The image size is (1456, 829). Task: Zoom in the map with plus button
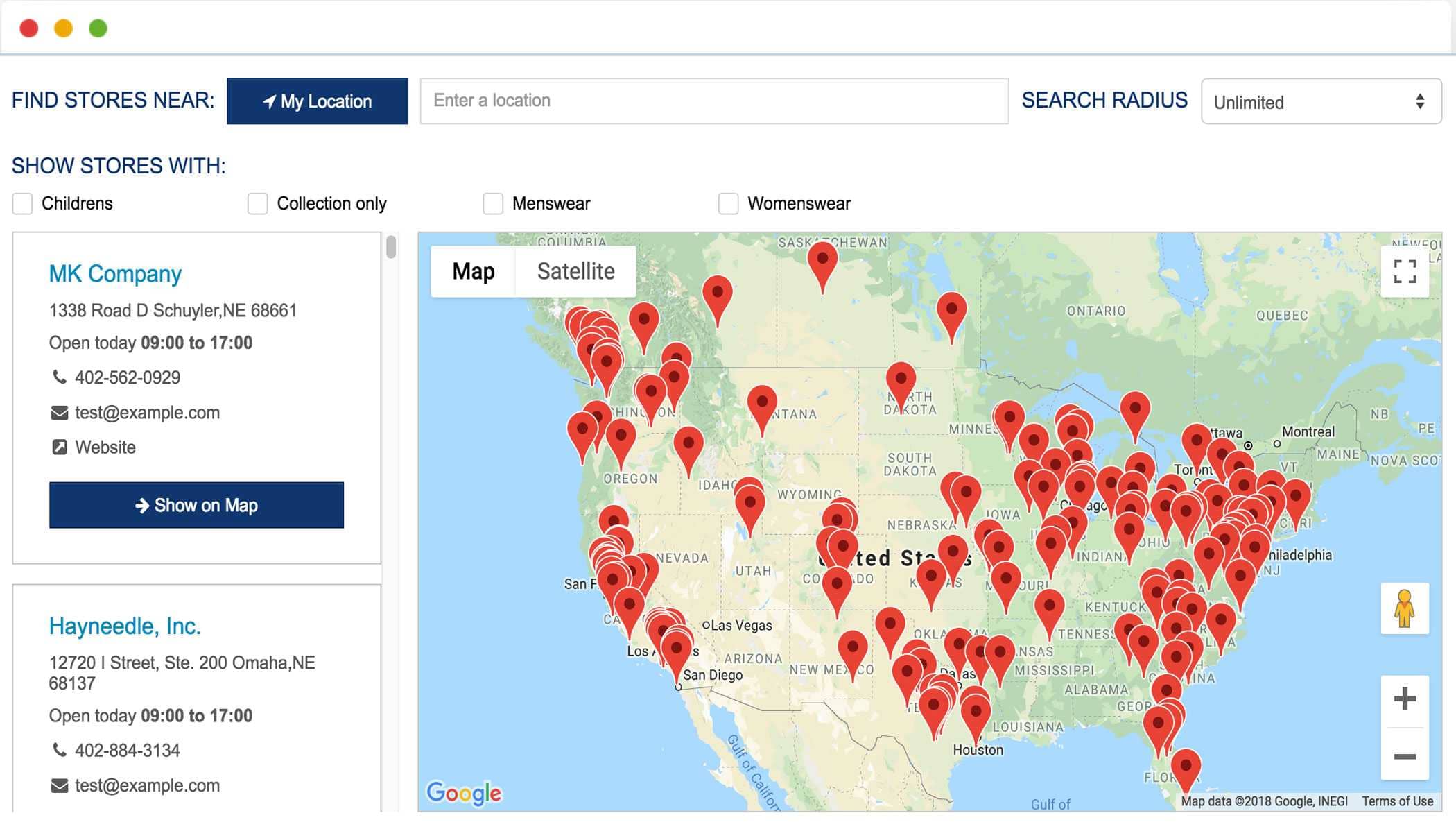point(1405,699)
